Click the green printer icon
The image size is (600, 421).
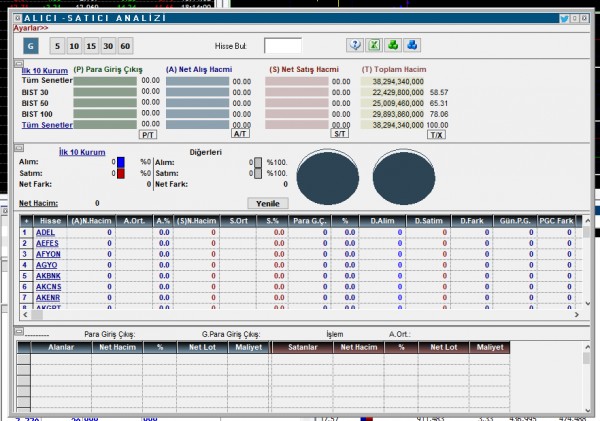[393, 45]
